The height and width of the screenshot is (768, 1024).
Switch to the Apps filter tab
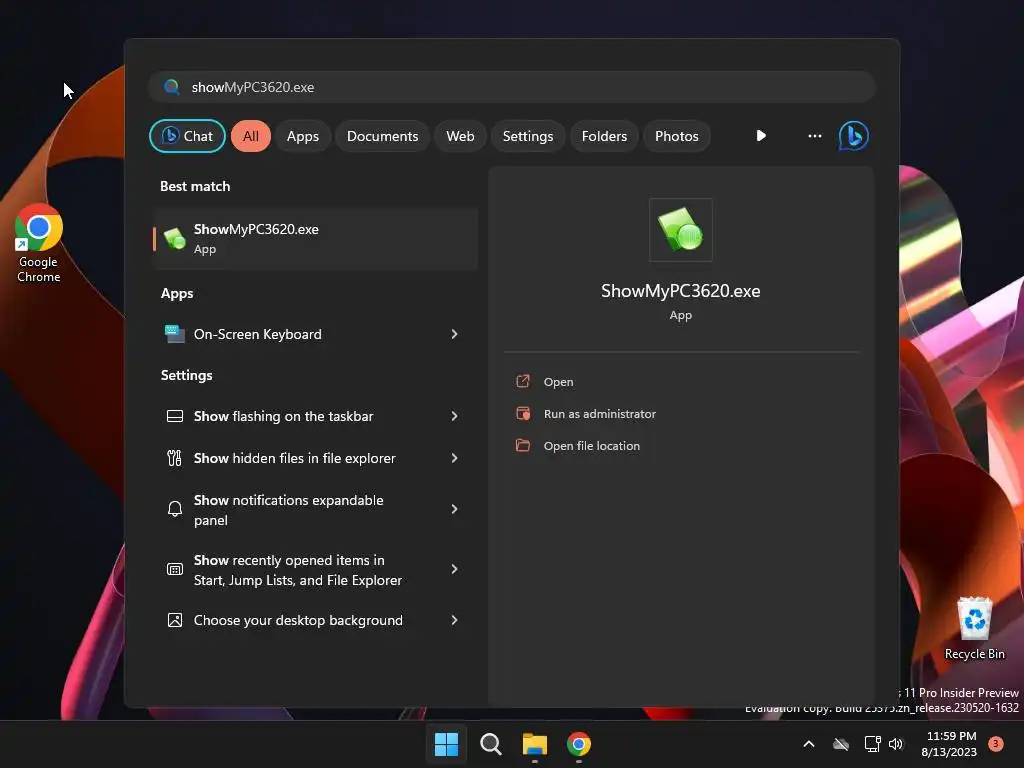point(302,136)
